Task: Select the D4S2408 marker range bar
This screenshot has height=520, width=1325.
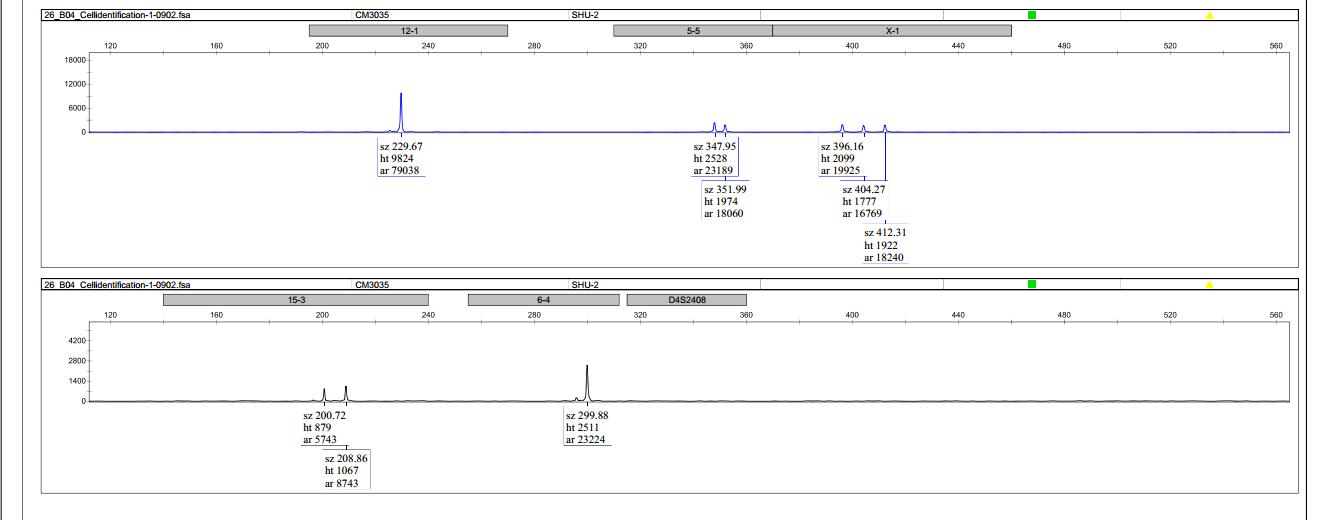Action: tap(687, 300)
